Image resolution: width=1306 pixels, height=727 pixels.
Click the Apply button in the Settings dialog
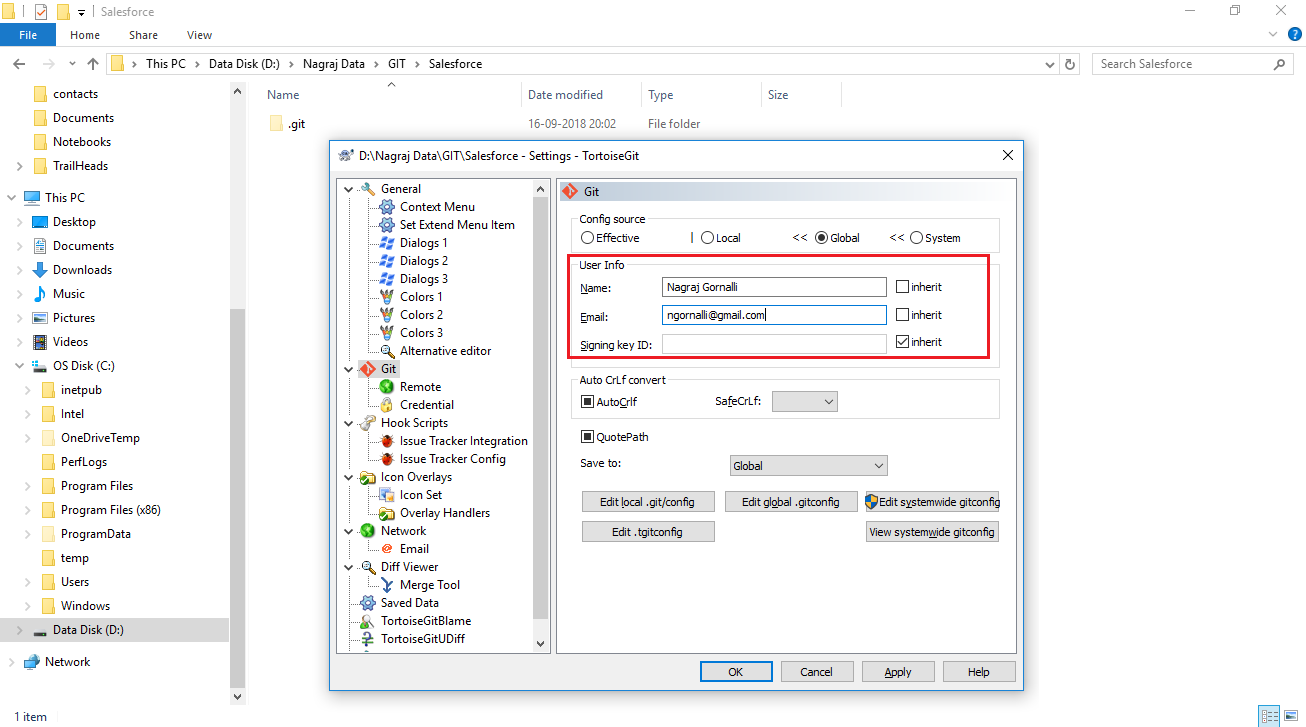(898, 672)
